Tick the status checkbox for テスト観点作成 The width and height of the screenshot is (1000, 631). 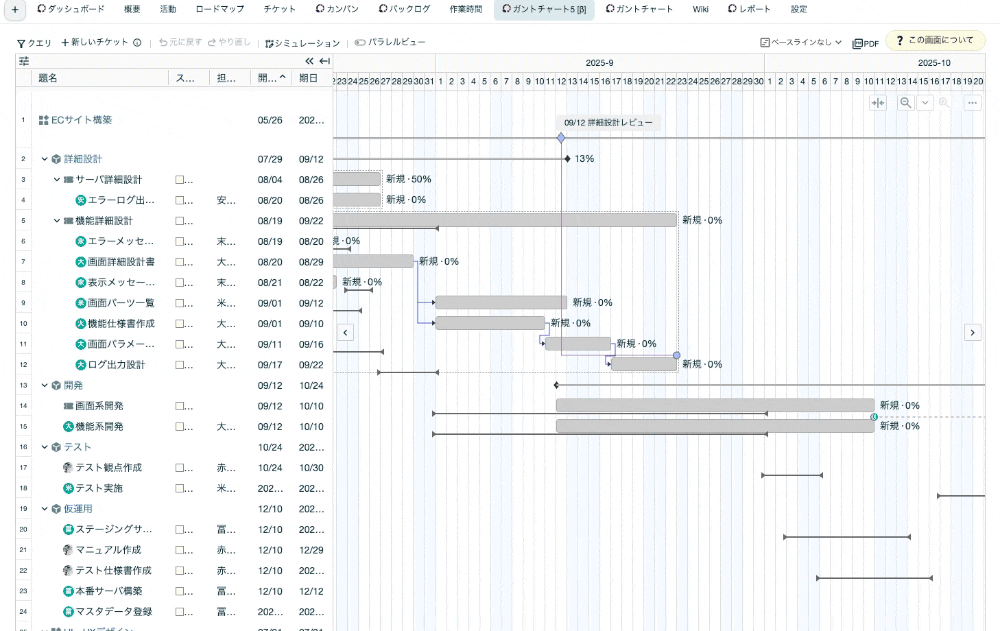(x=180, y=468)
